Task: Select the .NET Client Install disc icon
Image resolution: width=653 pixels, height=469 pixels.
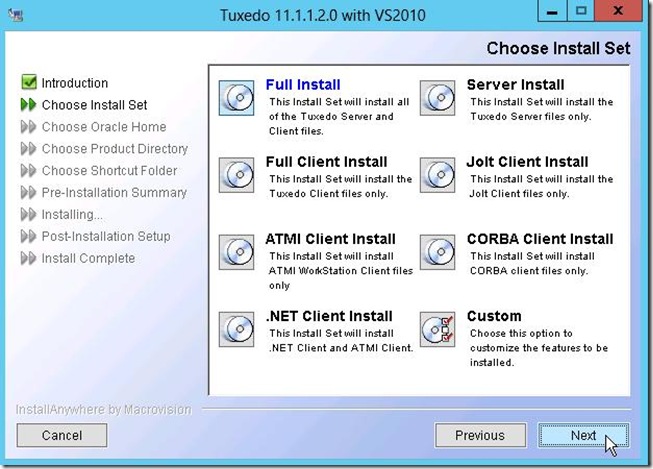Action: tap(237, 329)
